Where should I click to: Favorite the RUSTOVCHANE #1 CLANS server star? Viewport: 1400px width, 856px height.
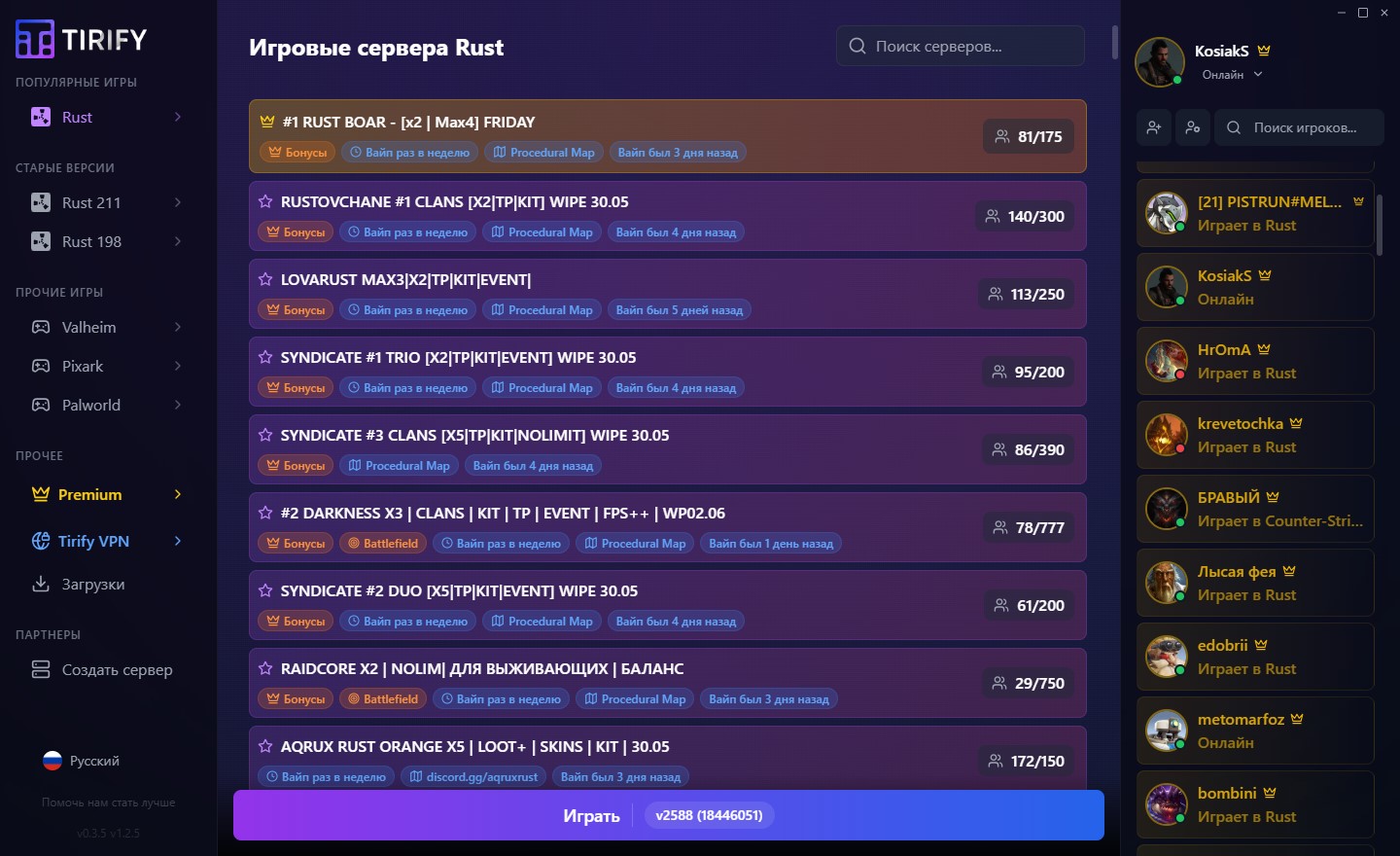(x=264, y=201)
